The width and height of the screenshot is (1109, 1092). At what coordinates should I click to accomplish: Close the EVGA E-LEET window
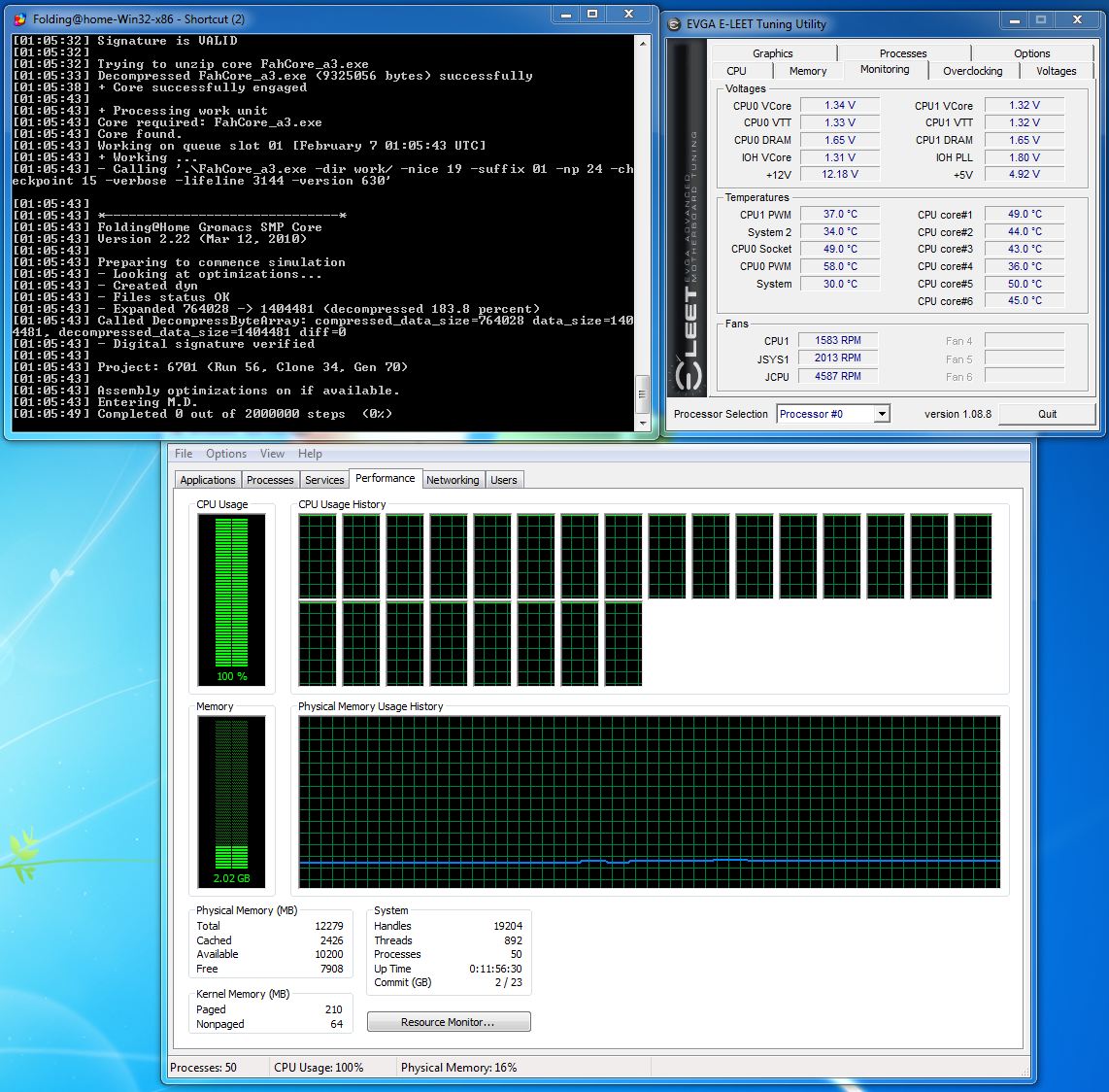(1077, 20)
